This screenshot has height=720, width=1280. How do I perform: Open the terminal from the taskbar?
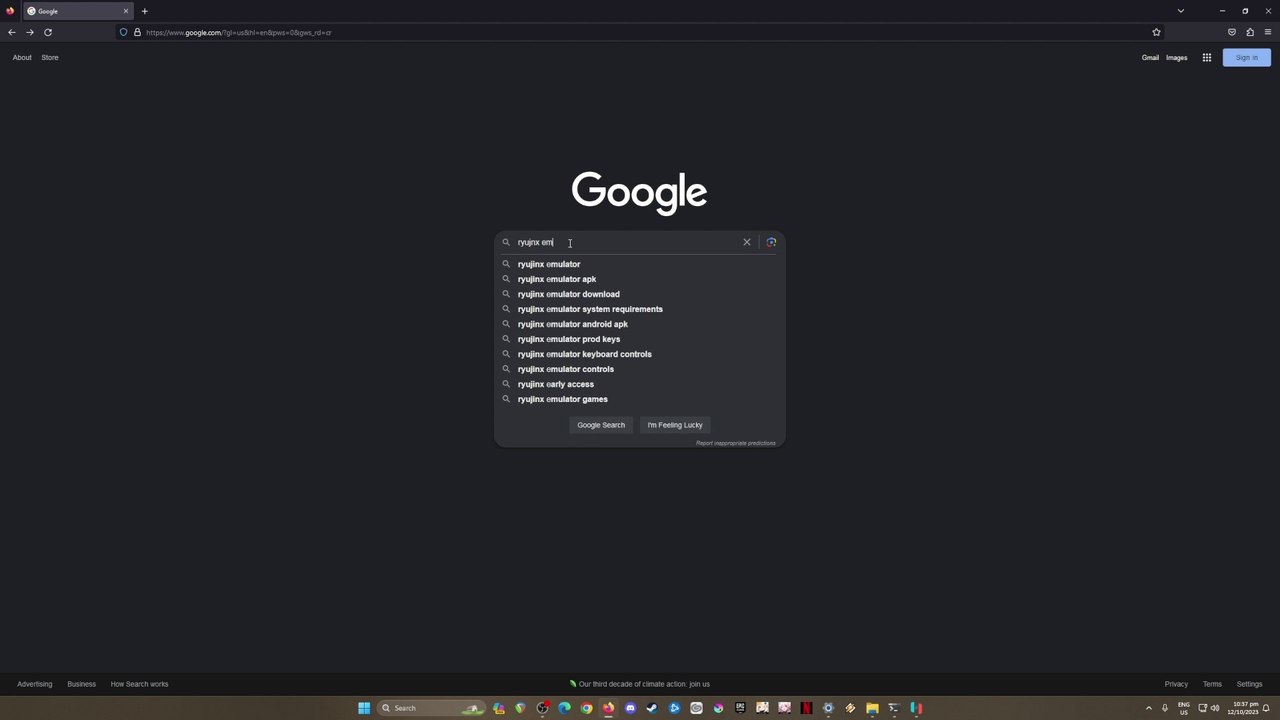coord(894,708)
